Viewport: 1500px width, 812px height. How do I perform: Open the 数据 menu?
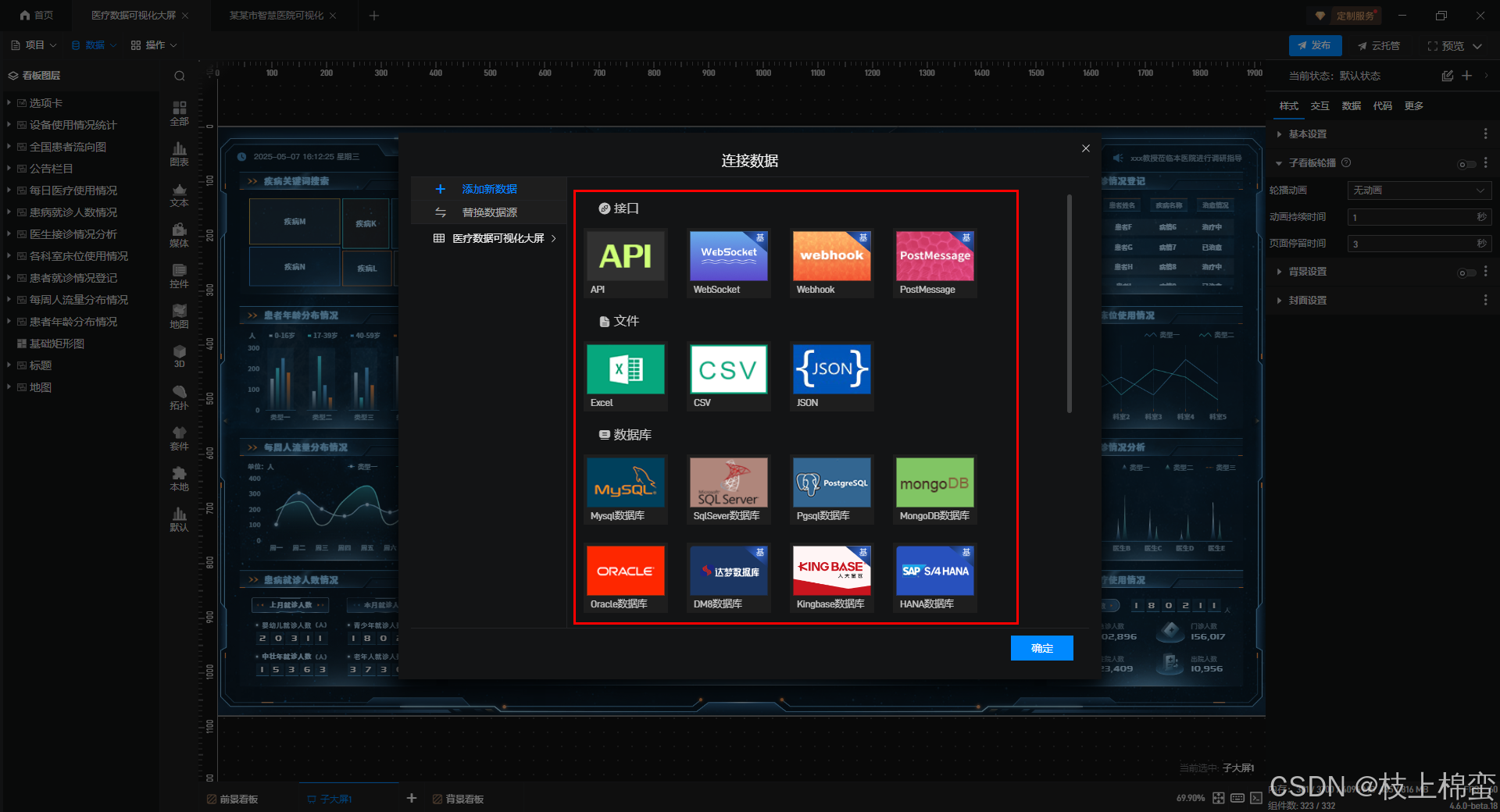click(x=94, y=45)
